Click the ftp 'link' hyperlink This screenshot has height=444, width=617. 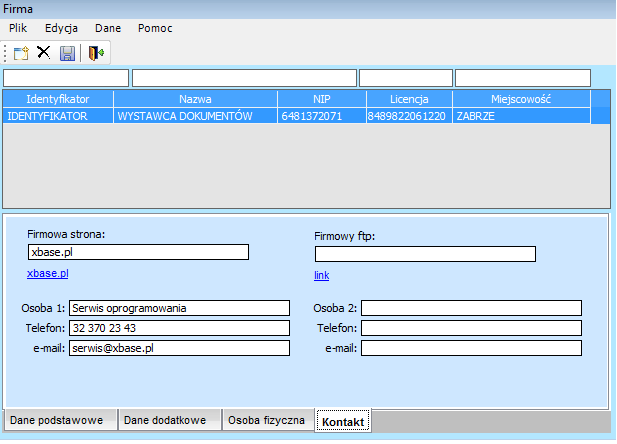tap(321, 275)
